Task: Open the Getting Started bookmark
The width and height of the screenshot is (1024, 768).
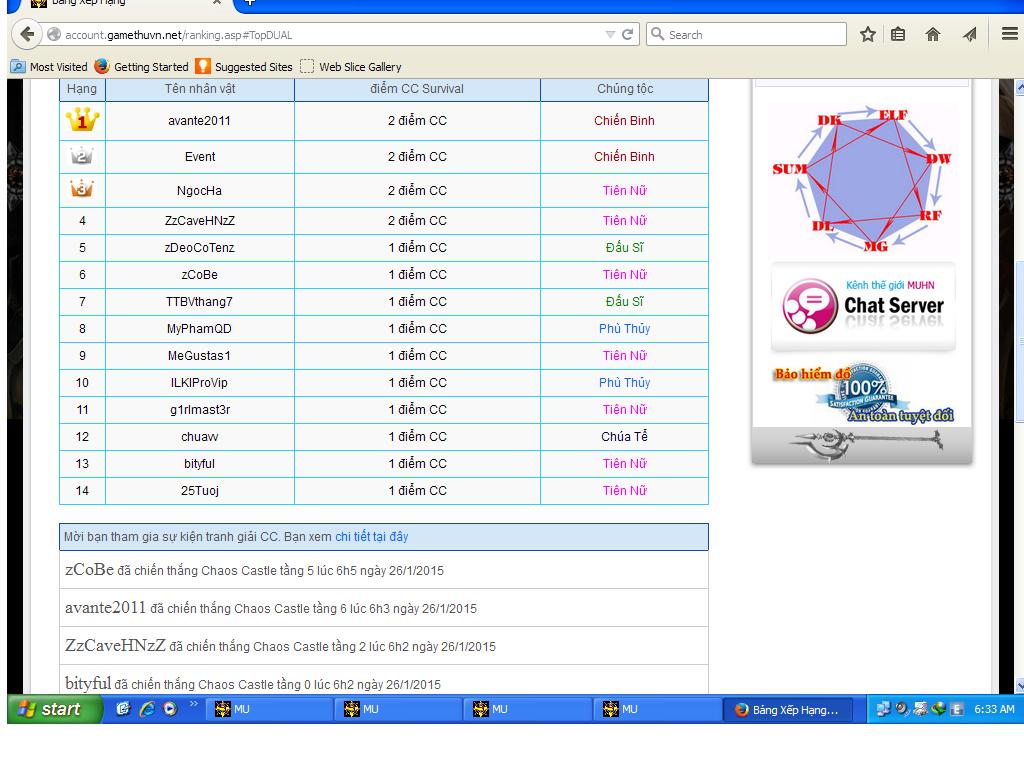Action: pos(142,67)
